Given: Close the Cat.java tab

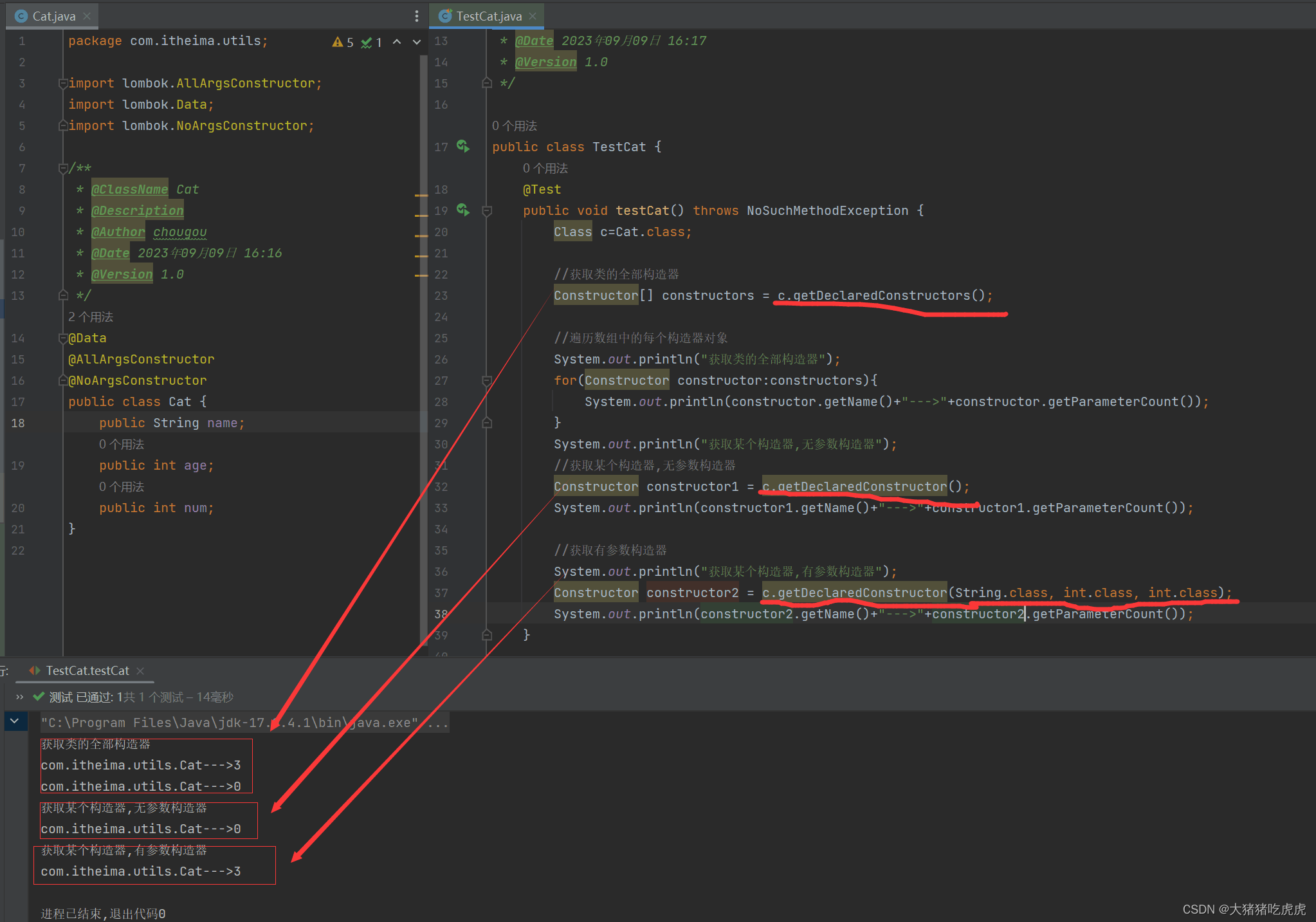Looking at the screenshot, I should pyautogui.click(x=87, y=16).
